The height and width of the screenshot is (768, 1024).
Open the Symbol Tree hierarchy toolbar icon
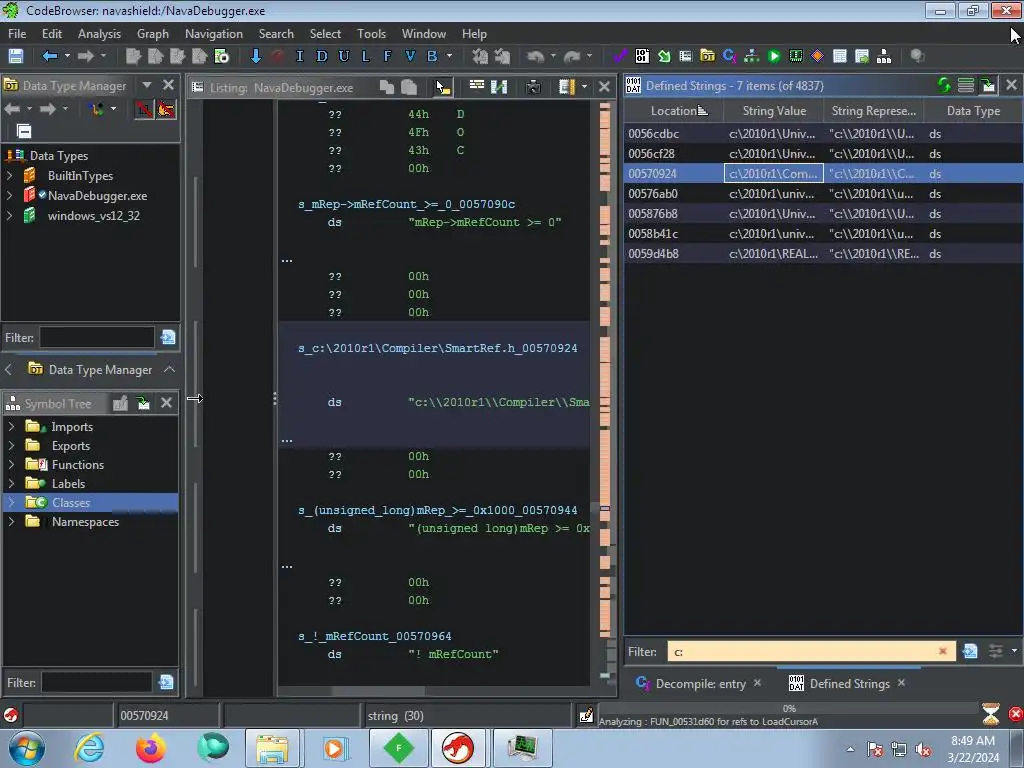[x=884, y=56]
